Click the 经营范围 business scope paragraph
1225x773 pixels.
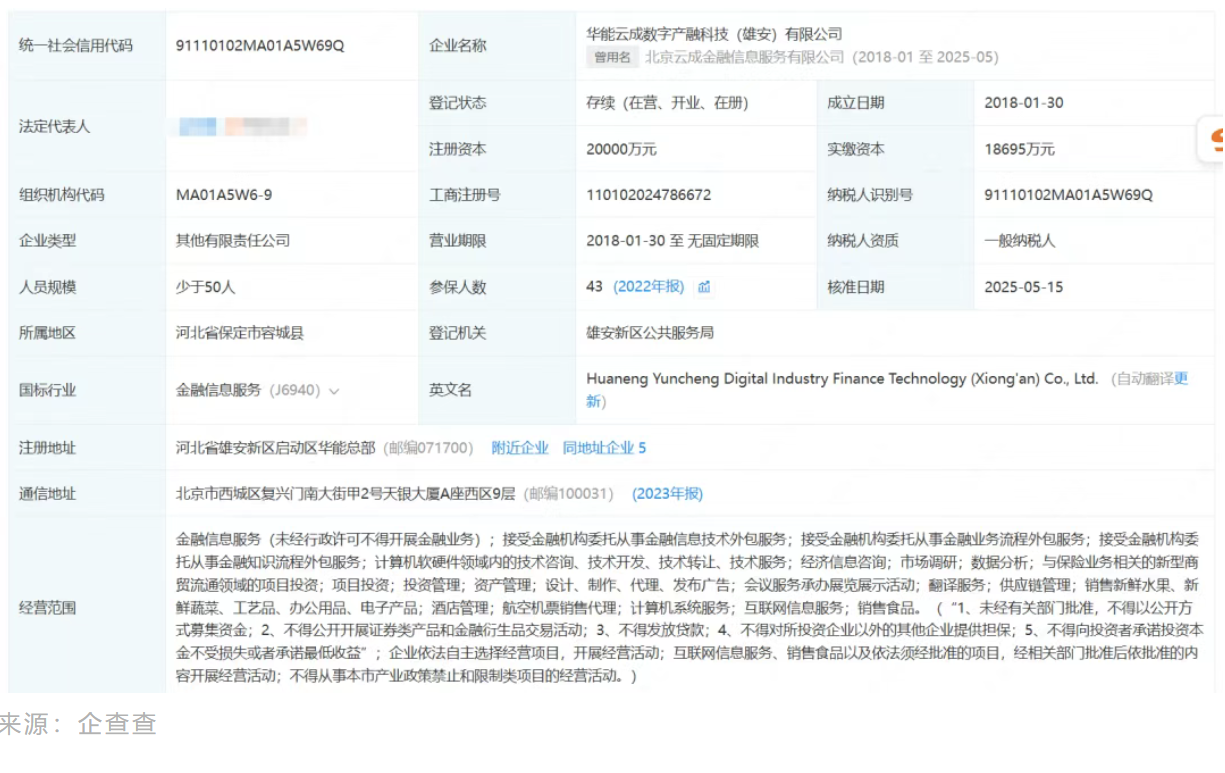point(690,607)
